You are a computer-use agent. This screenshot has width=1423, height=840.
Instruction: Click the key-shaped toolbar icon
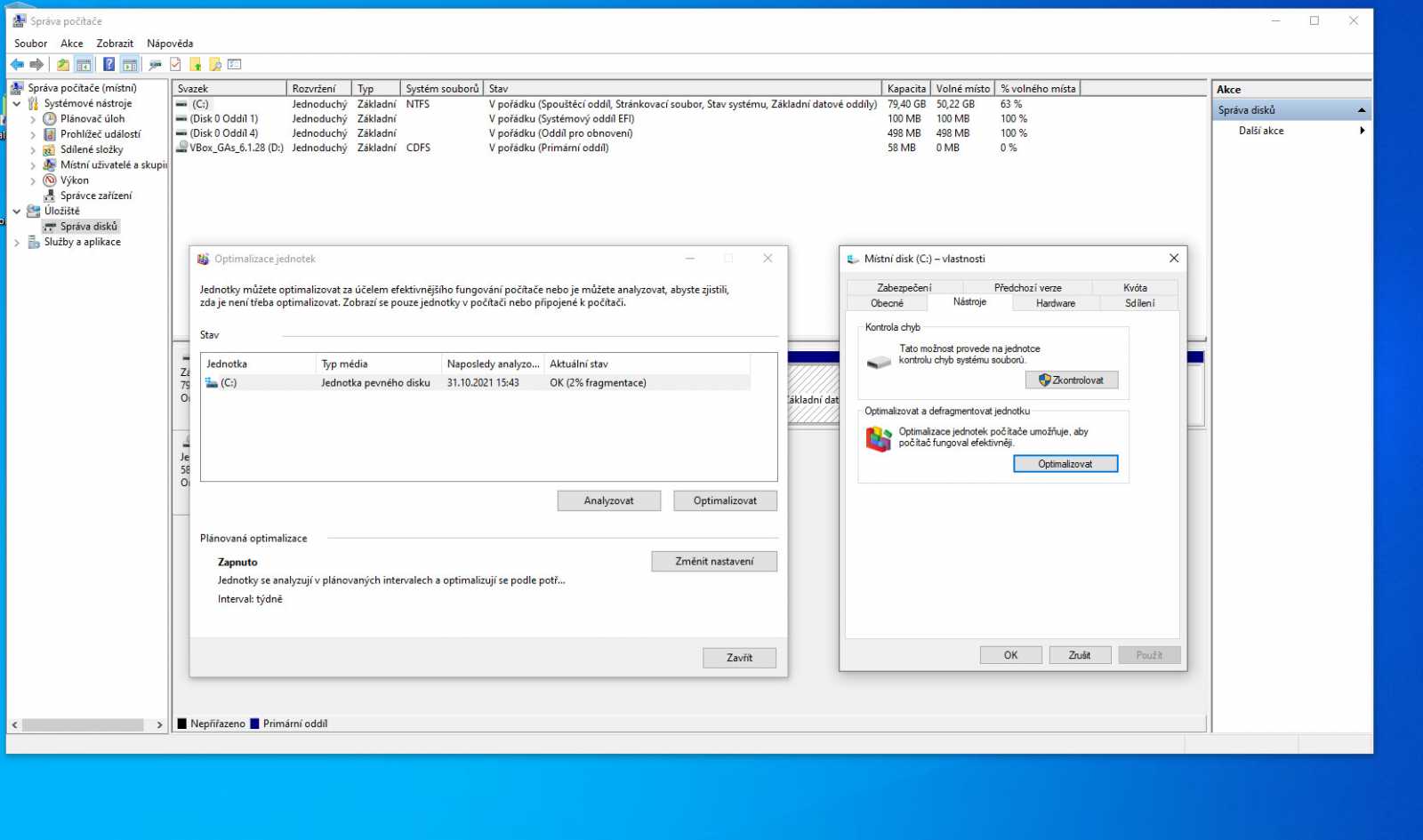point(156,64)
